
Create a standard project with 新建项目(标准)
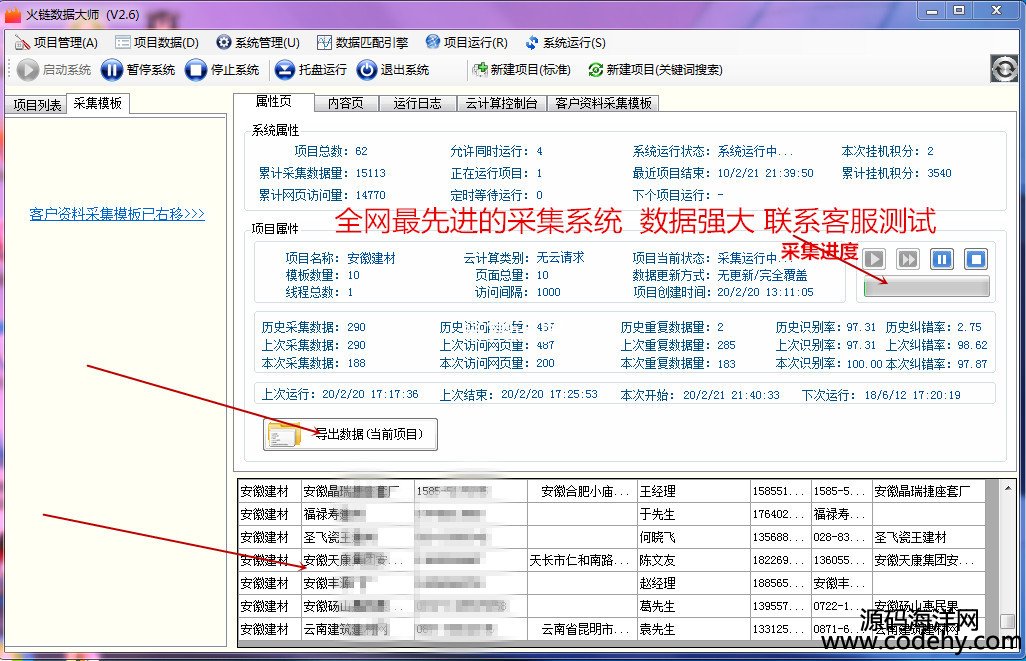[522, 69]
